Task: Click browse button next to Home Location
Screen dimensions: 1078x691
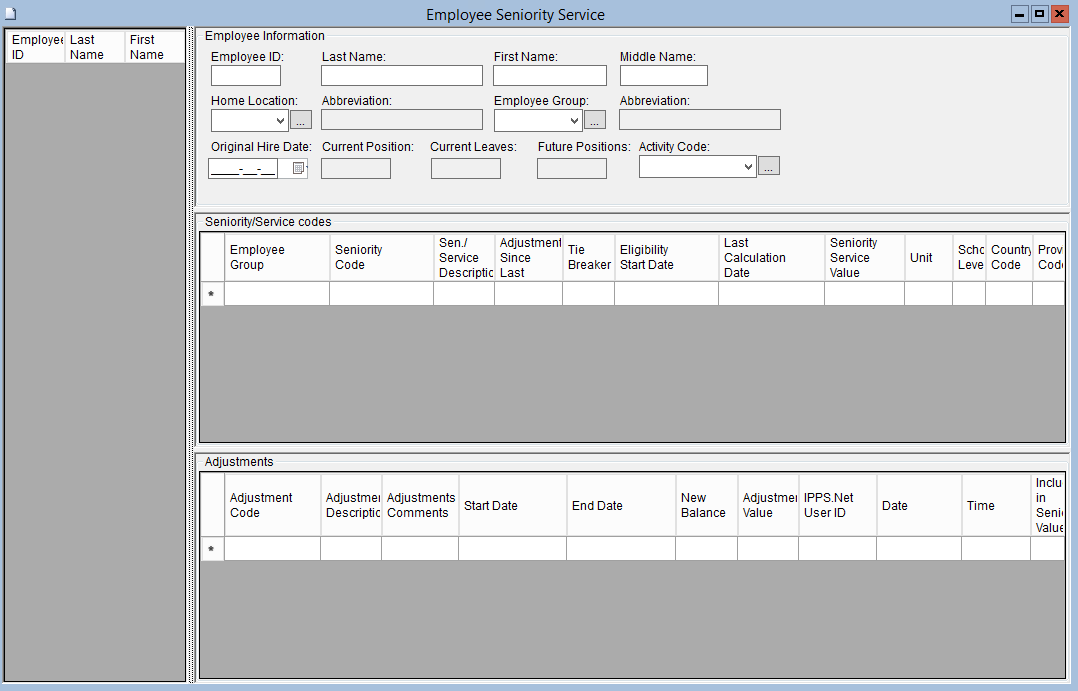Action: pyautogui.click(x=301, y=121)
